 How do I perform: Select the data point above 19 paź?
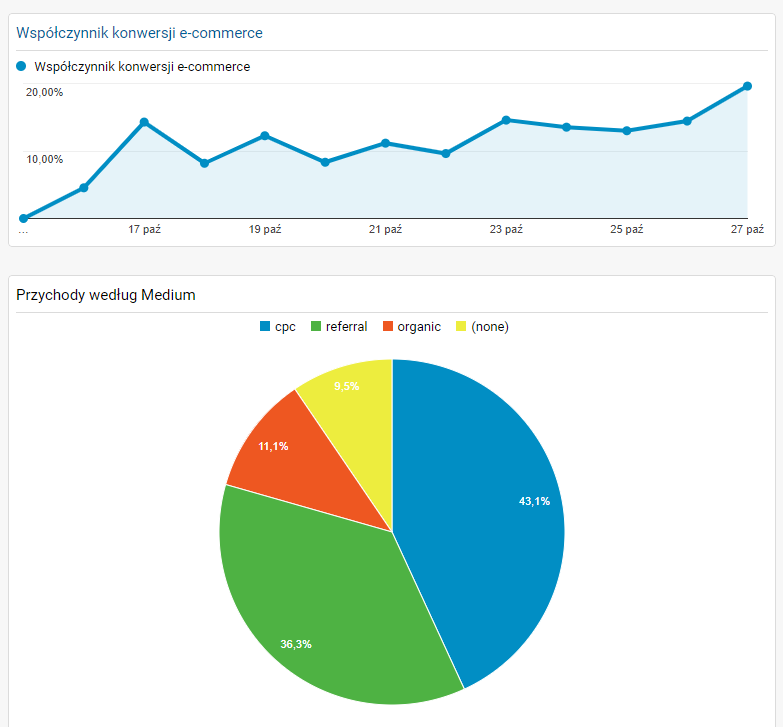point(265,136)
